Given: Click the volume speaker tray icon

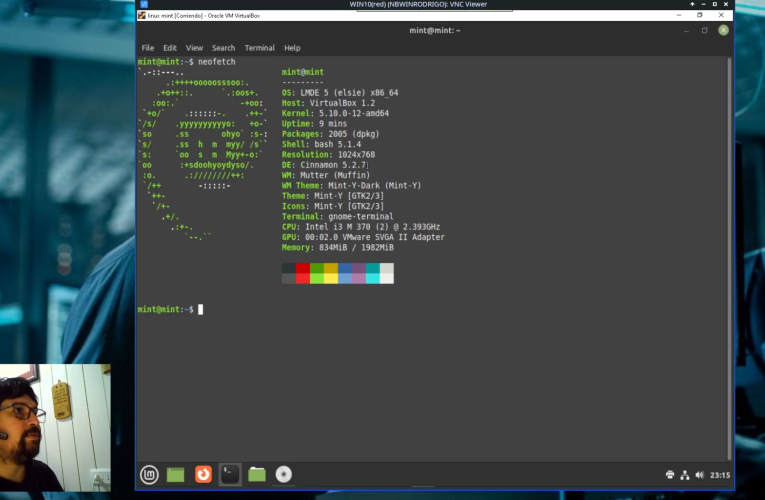Looking at the screenshot, I should 700,475.
